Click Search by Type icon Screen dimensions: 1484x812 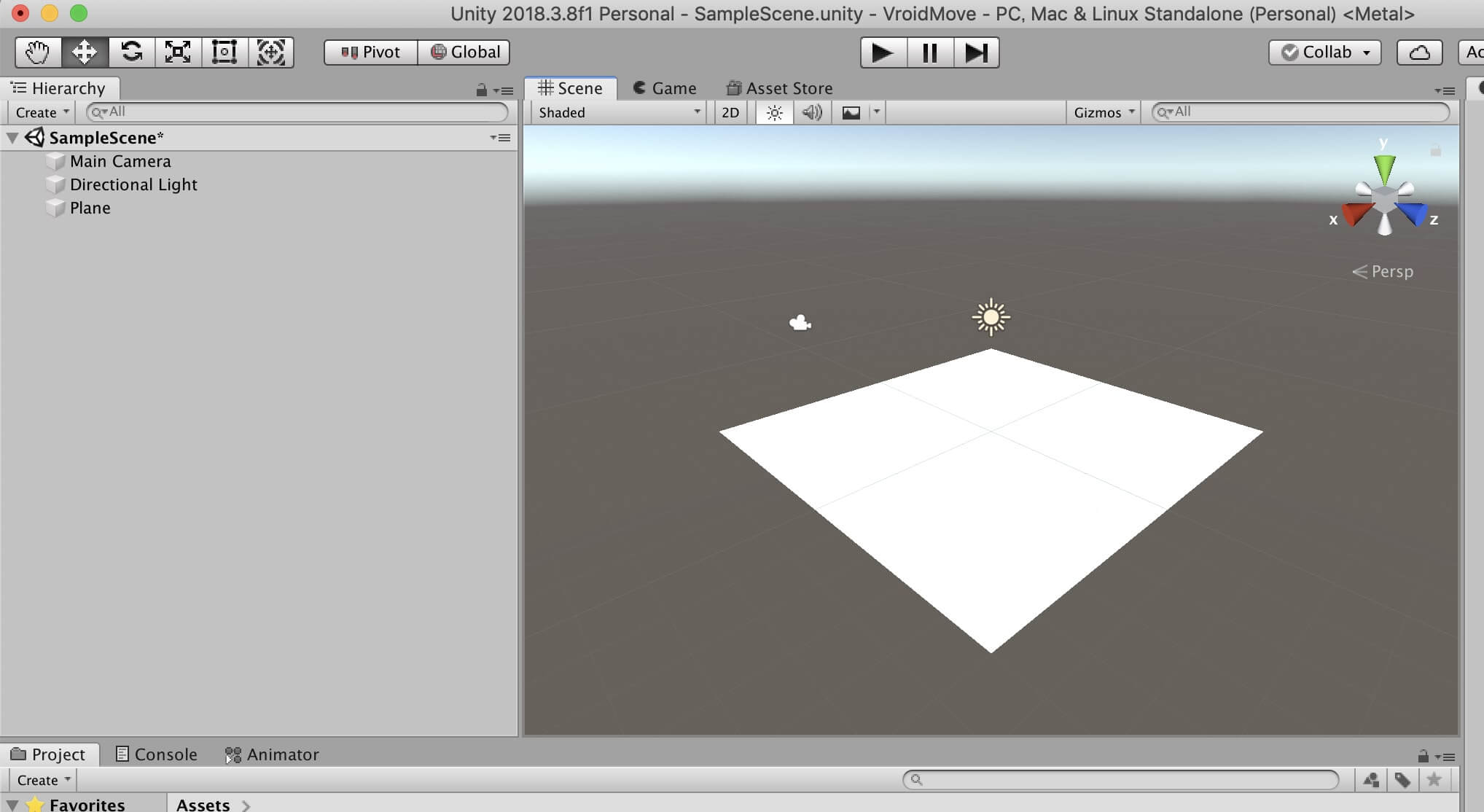[x=1371, y=780]
